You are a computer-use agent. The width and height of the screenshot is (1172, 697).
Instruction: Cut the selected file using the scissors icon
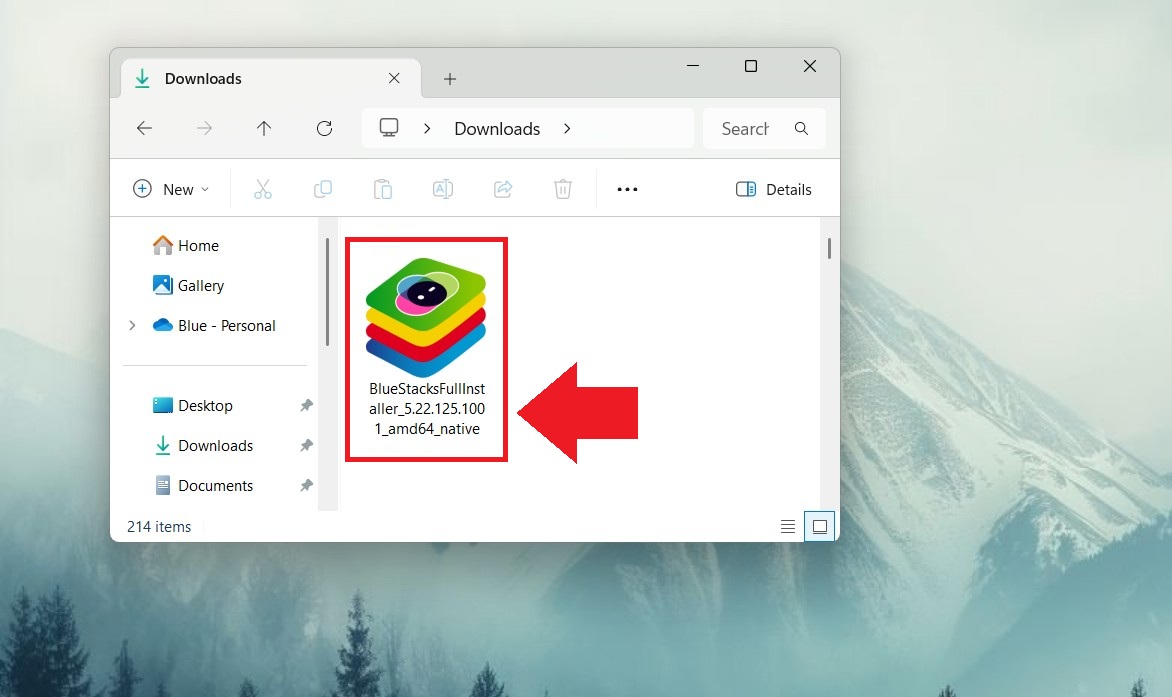point(263,189)
